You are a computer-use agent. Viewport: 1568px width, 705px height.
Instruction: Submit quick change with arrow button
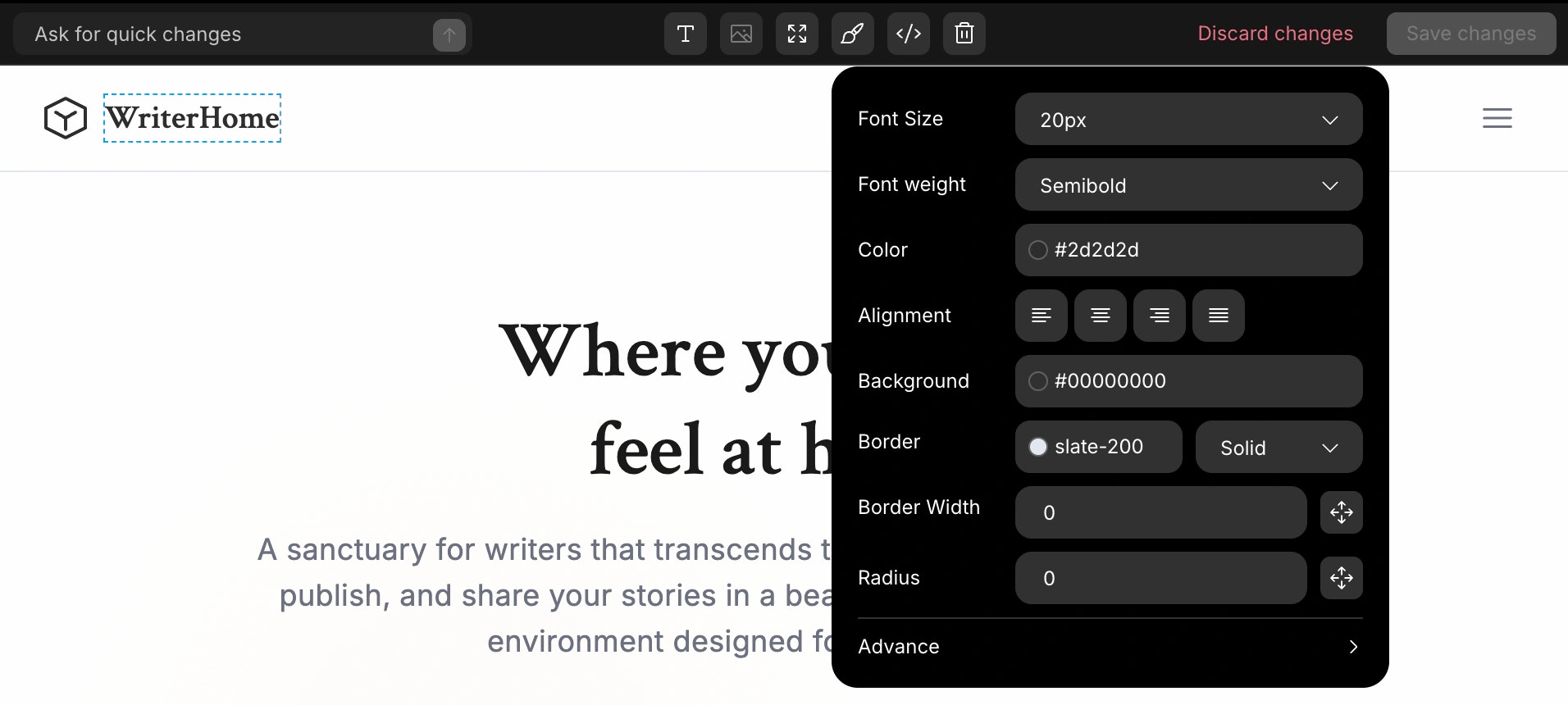click(449, 34)
